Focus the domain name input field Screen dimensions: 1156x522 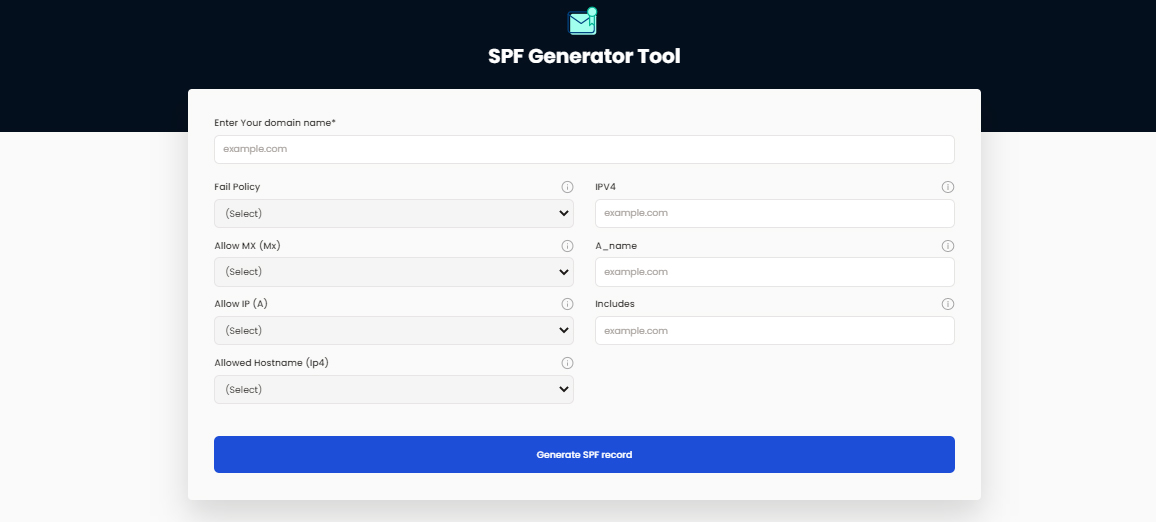(584, 149)
